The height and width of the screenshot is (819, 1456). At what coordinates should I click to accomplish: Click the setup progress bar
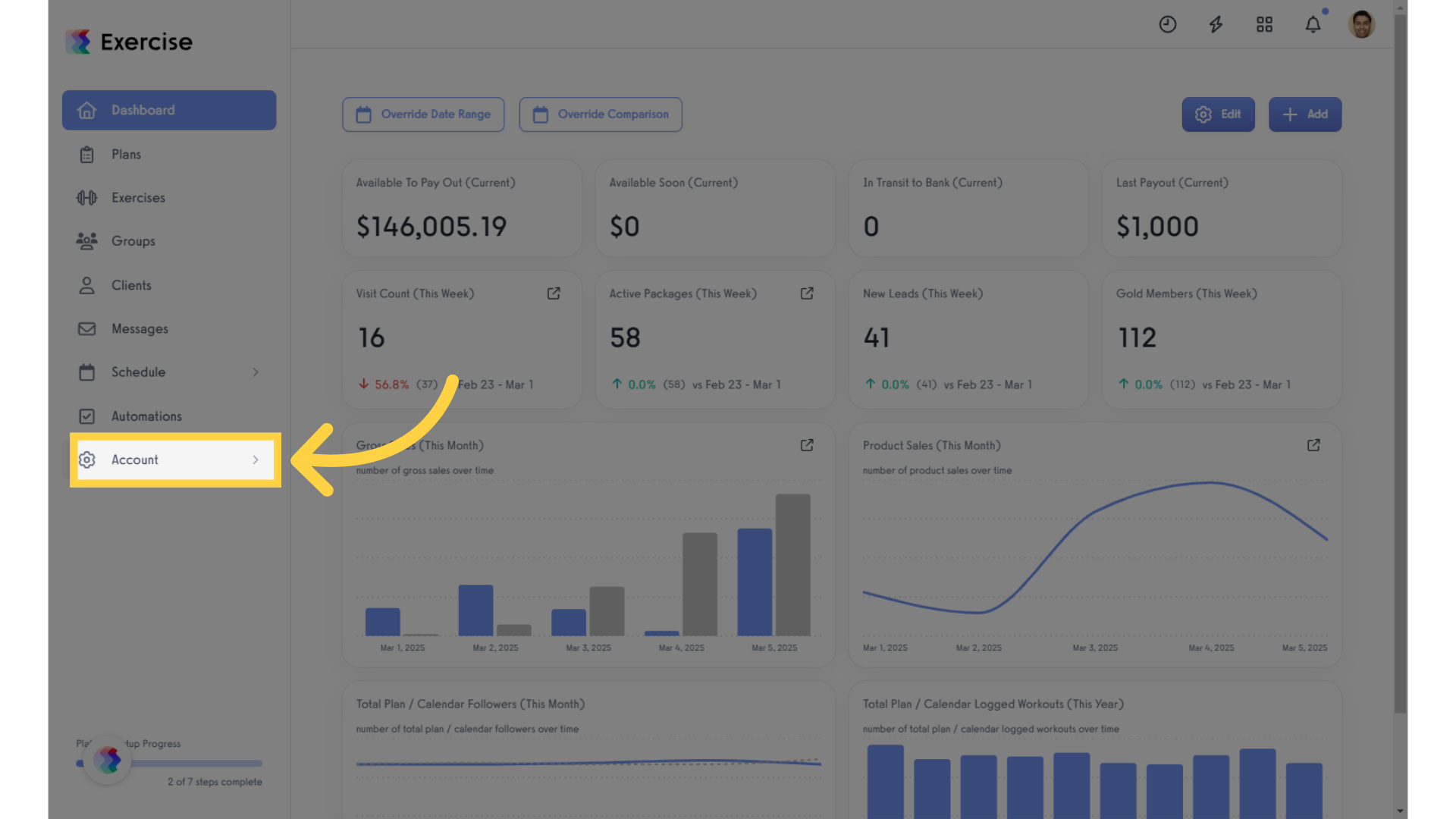(x=169, y=764)
